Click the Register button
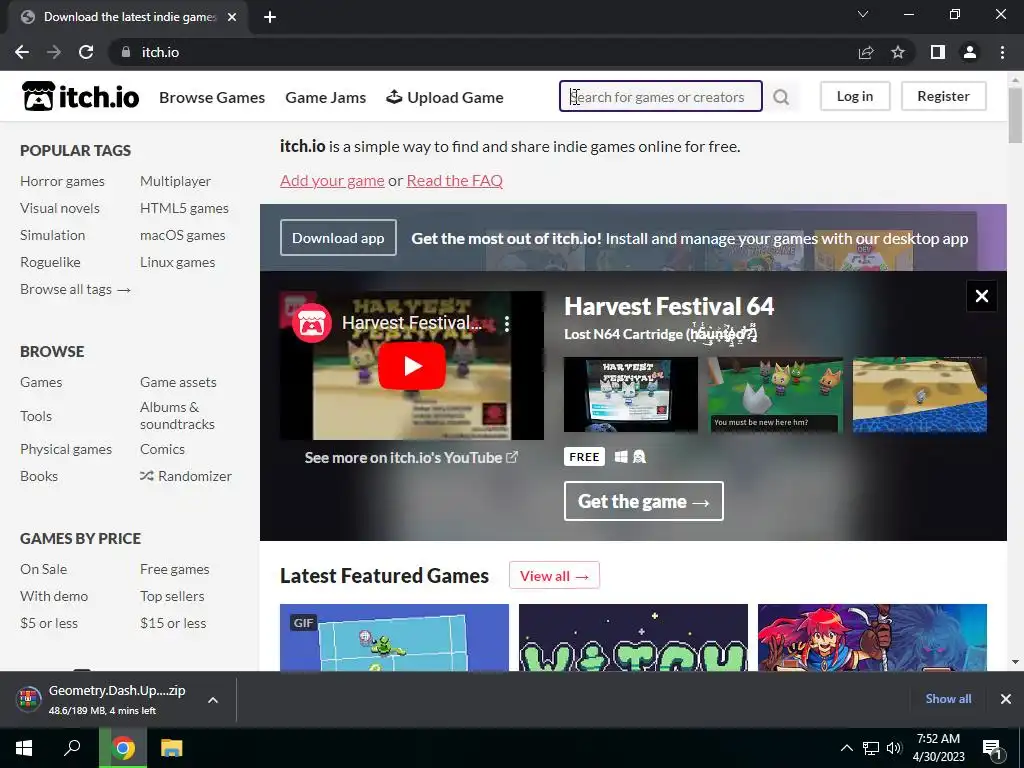 pyautogui.click(x=944, y=96)
